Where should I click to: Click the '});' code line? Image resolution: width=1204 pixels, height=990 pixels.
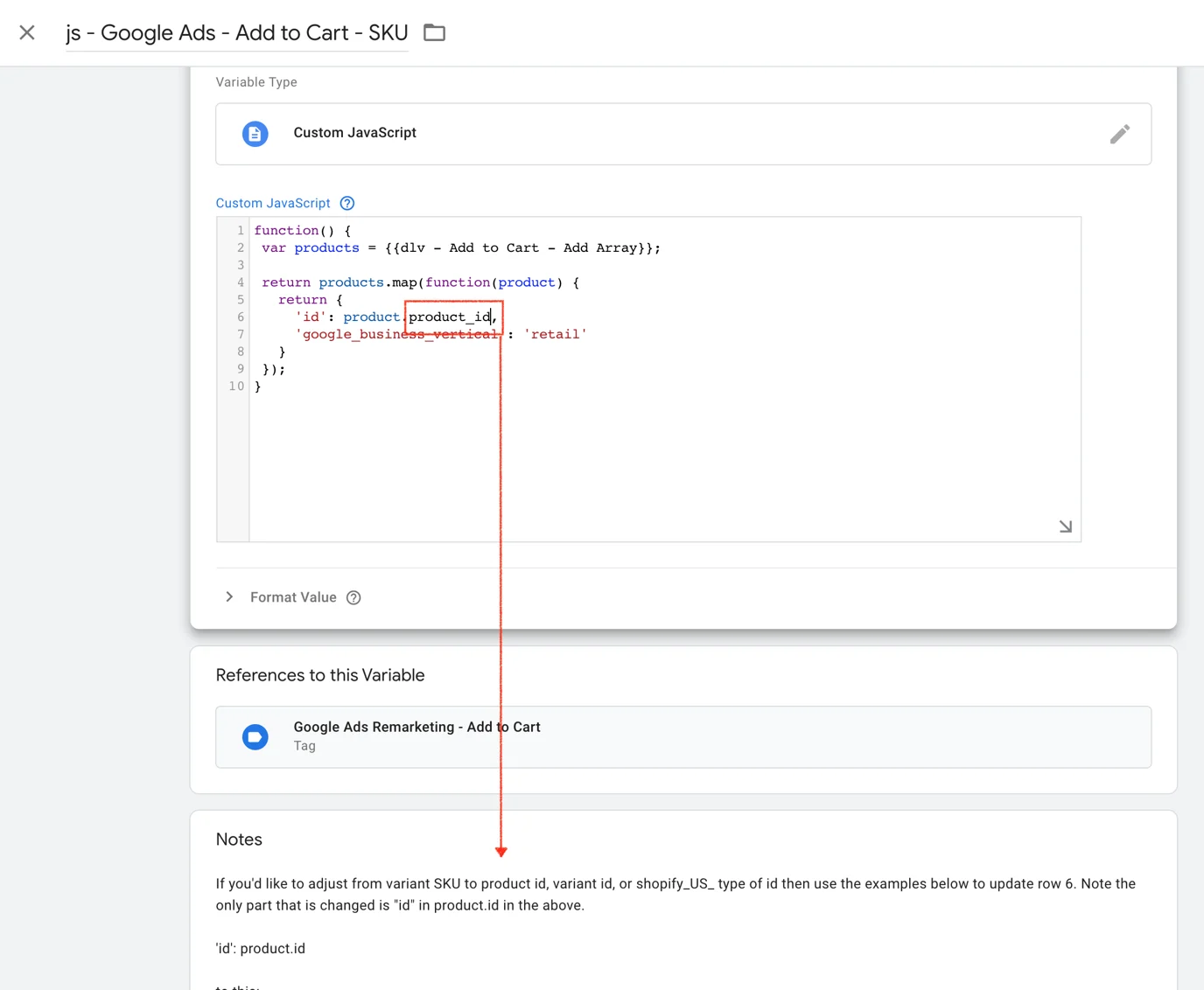pyautogui.click(x=274, y=369)
